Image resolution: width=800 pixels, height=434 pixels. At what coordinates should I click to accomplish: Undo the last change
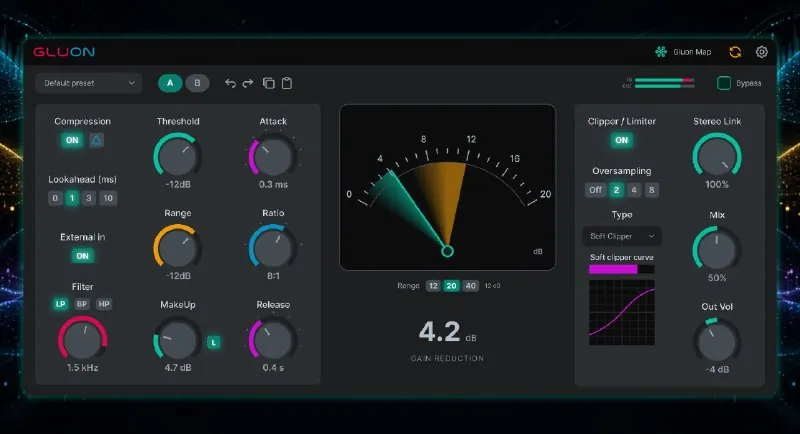pyautogui.click(x=230, y=83)
